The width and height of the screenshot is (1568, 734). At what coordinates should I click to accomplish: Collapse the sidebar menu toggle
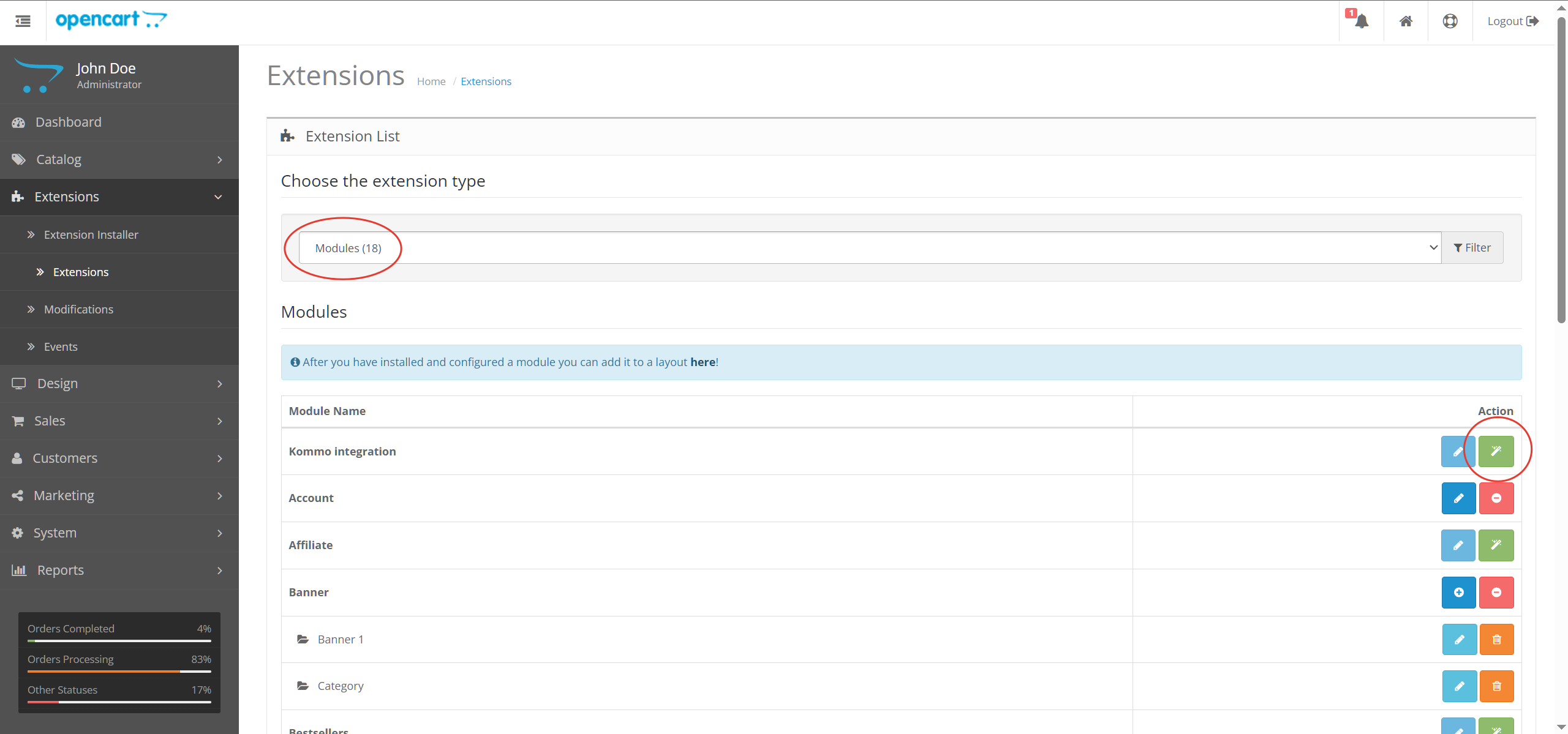23,21
